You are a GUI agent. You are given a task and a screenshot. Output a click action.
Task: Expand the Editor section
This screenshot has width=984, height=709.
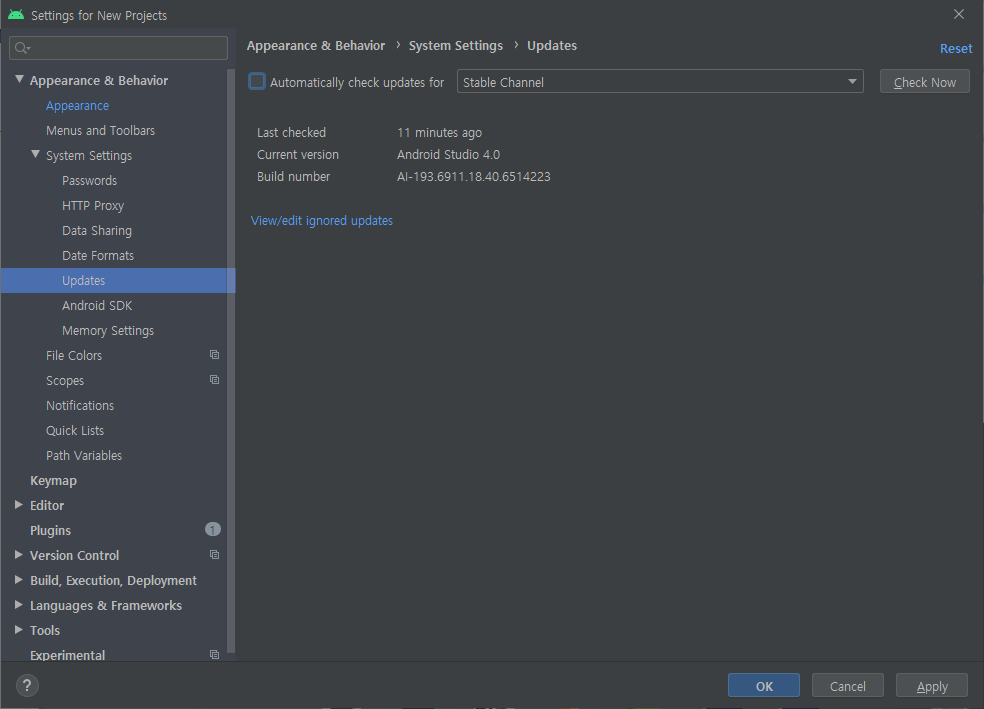[19, 504]
